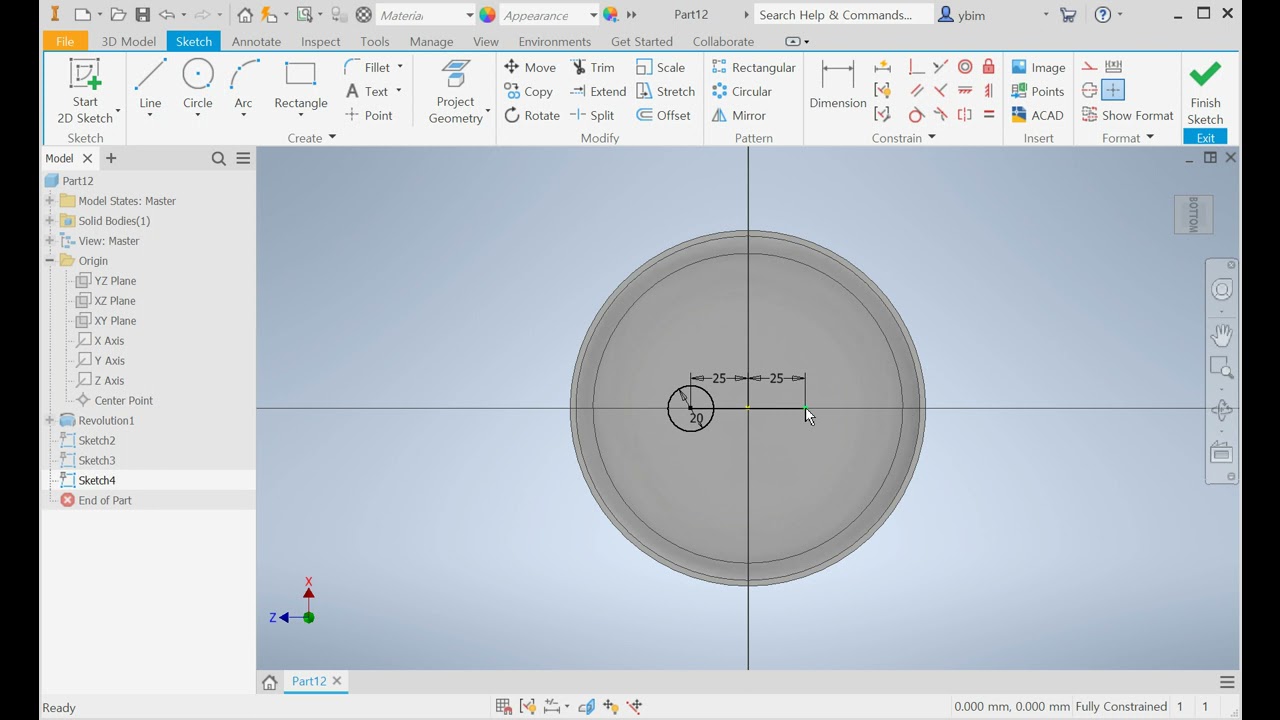Screen dimensions: 1280x720
Task: Apply the Fix lock constraint
Action: 989,67
